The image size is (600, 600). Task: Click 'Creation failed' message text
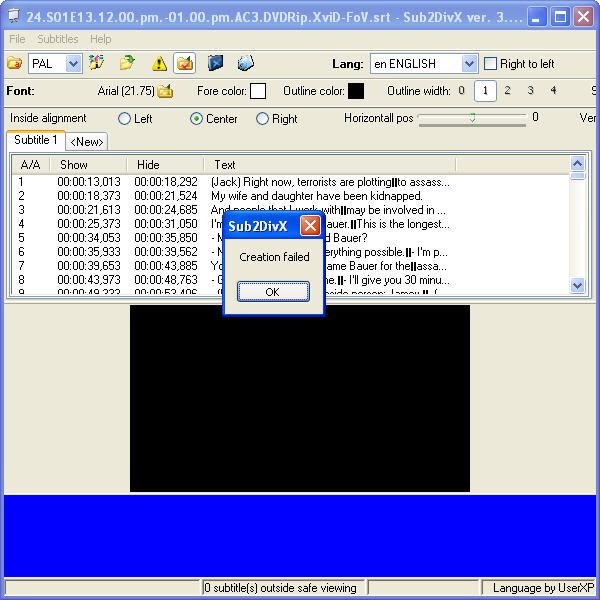(274, 257)
